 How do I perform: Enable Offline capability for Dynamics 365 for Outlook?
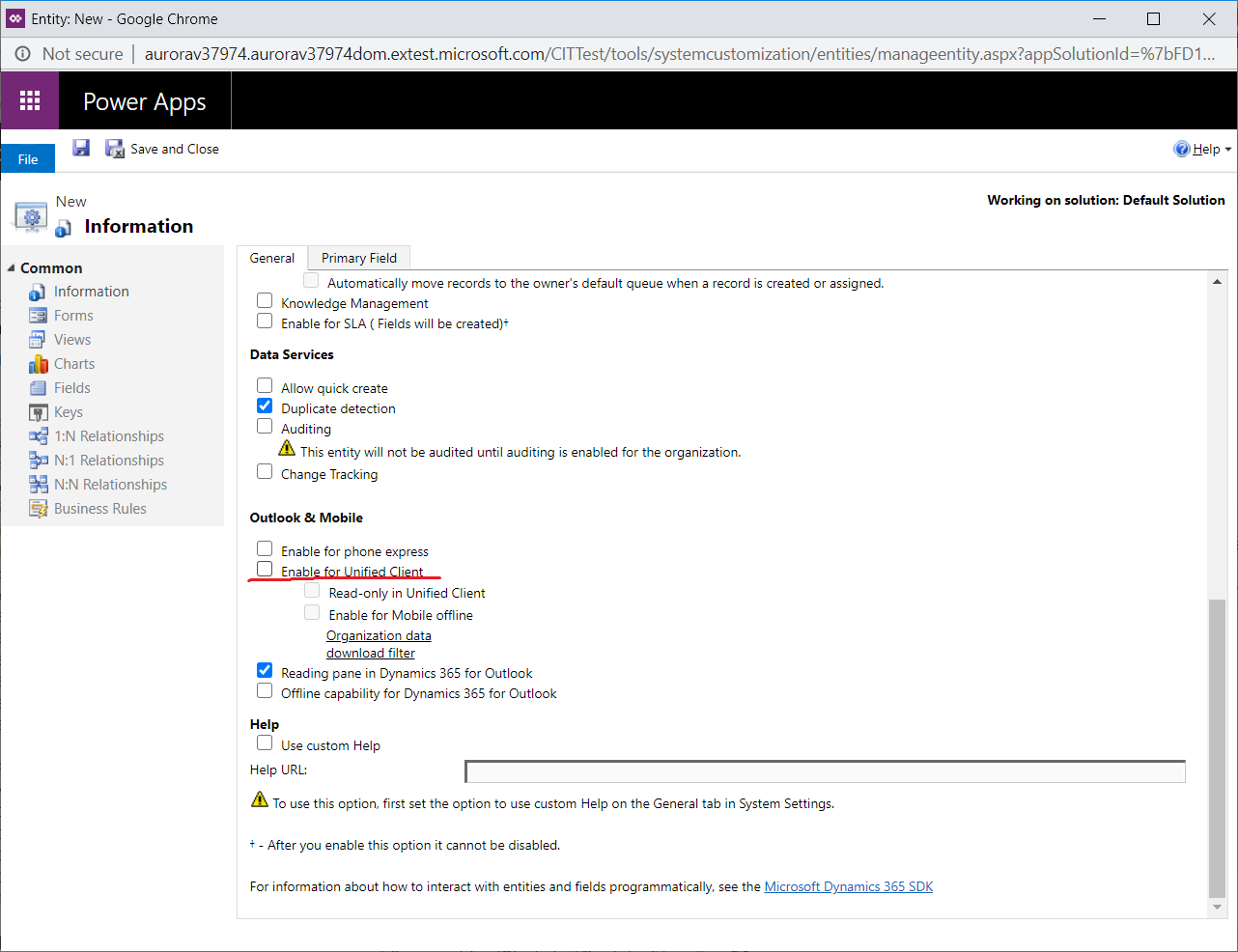click(265, 690)
